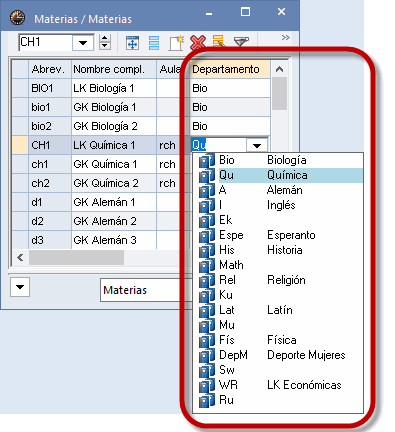Click the book icon beside Math
The image size is (395, 432).
click(207, 266)
